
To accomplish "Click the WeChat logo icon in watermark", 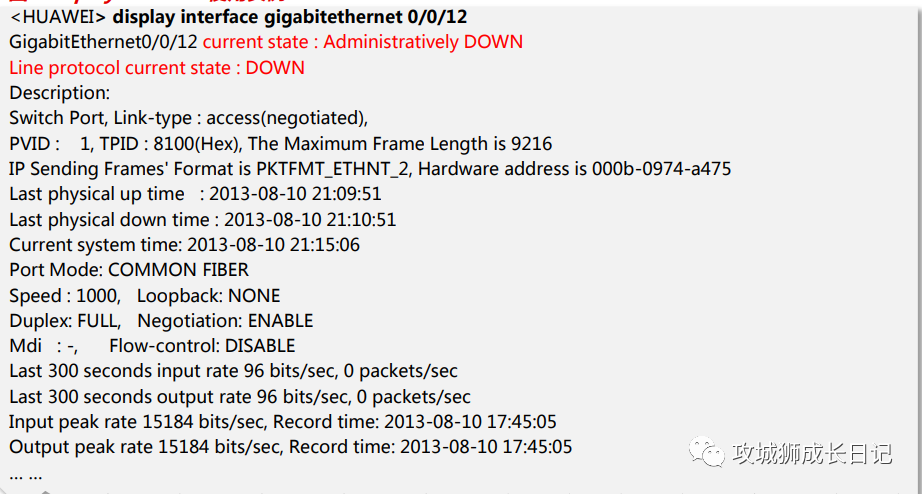I will coord(707,451).
